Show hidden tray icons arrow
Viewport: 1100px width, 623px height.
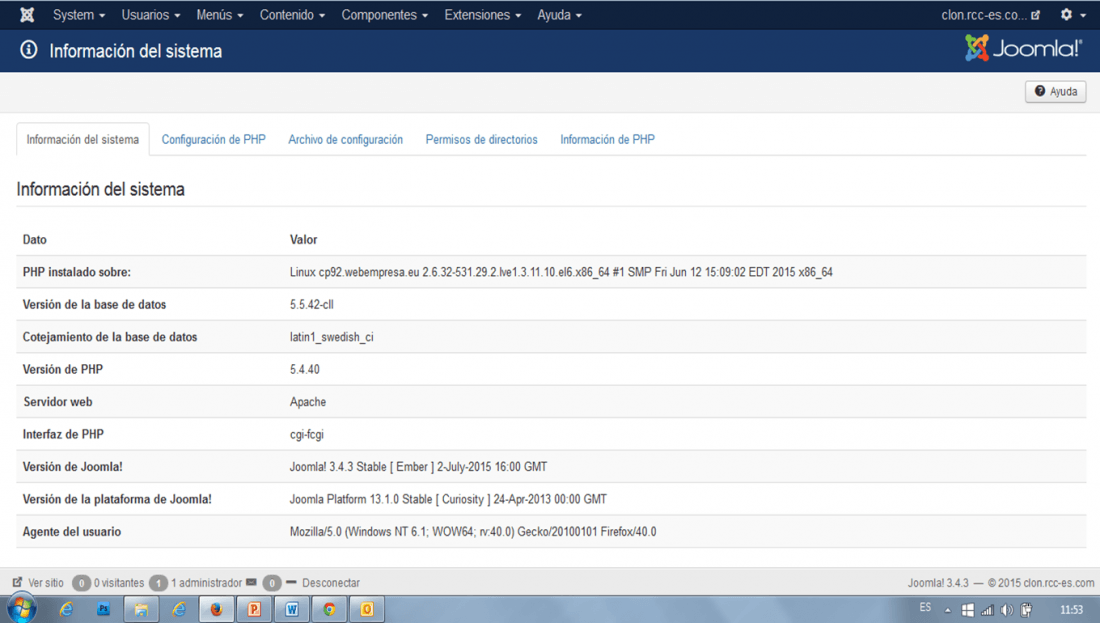pos(948,610)
